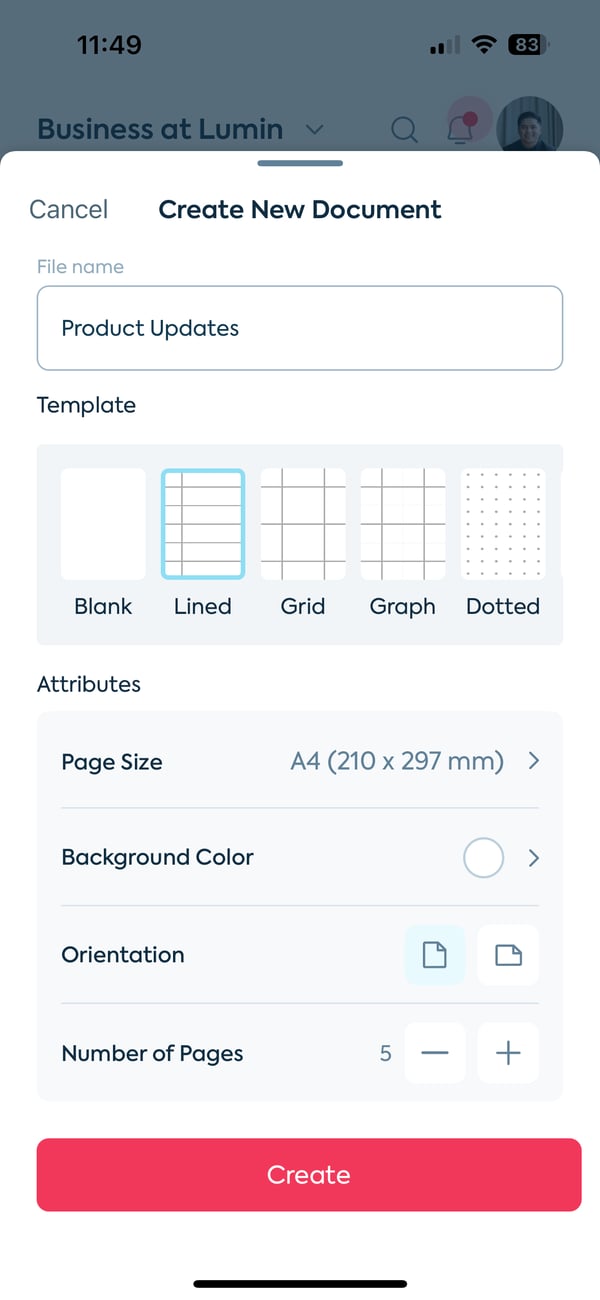Select the Lined template

203,523
